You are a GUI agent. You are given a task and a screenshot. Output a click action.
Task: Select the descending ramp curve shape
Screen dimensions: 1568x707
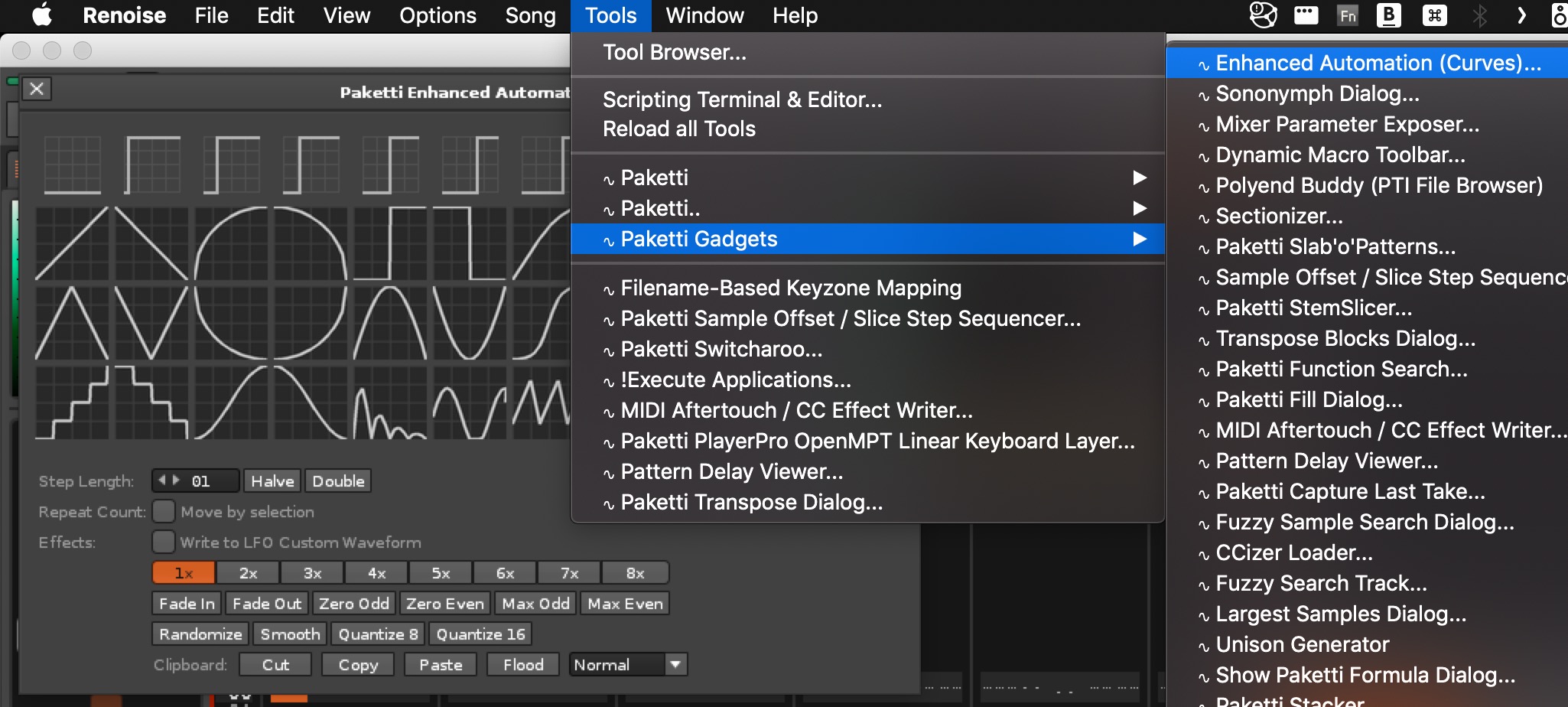pos(151,243)
